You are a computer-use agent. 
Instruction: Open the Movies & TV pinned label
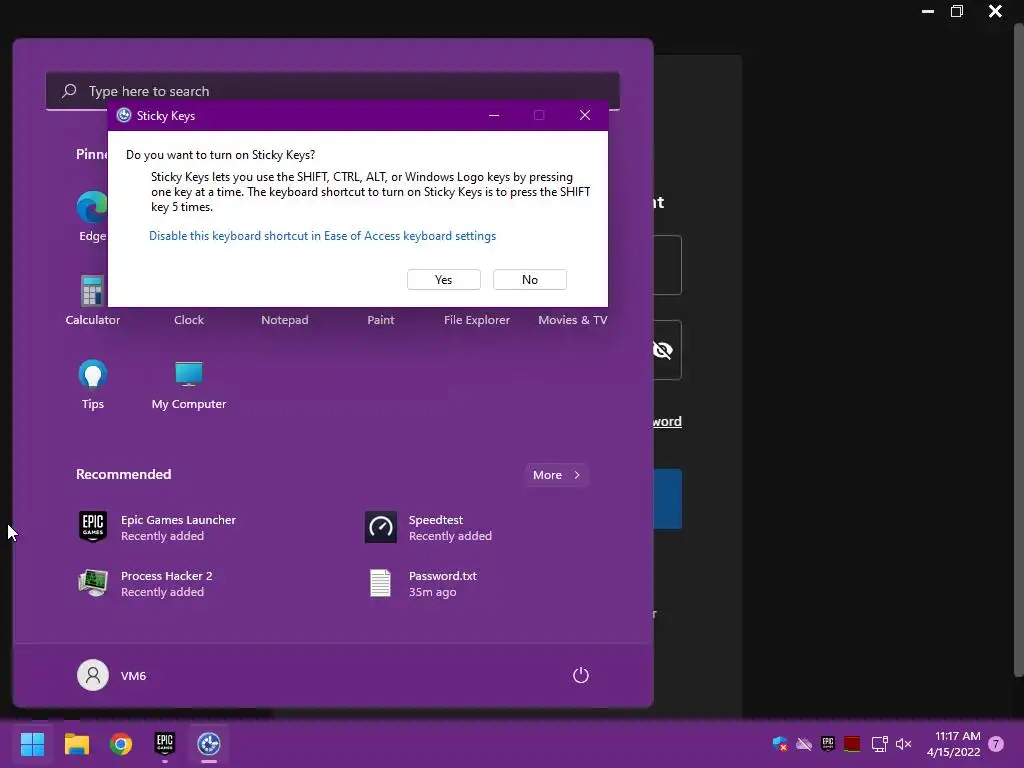[573, 320]
